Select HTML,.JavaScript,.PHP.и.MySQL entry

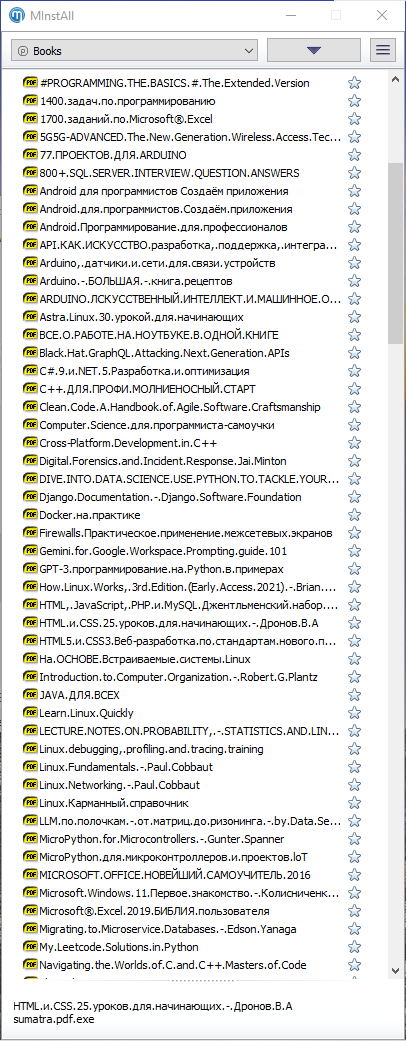190,604
